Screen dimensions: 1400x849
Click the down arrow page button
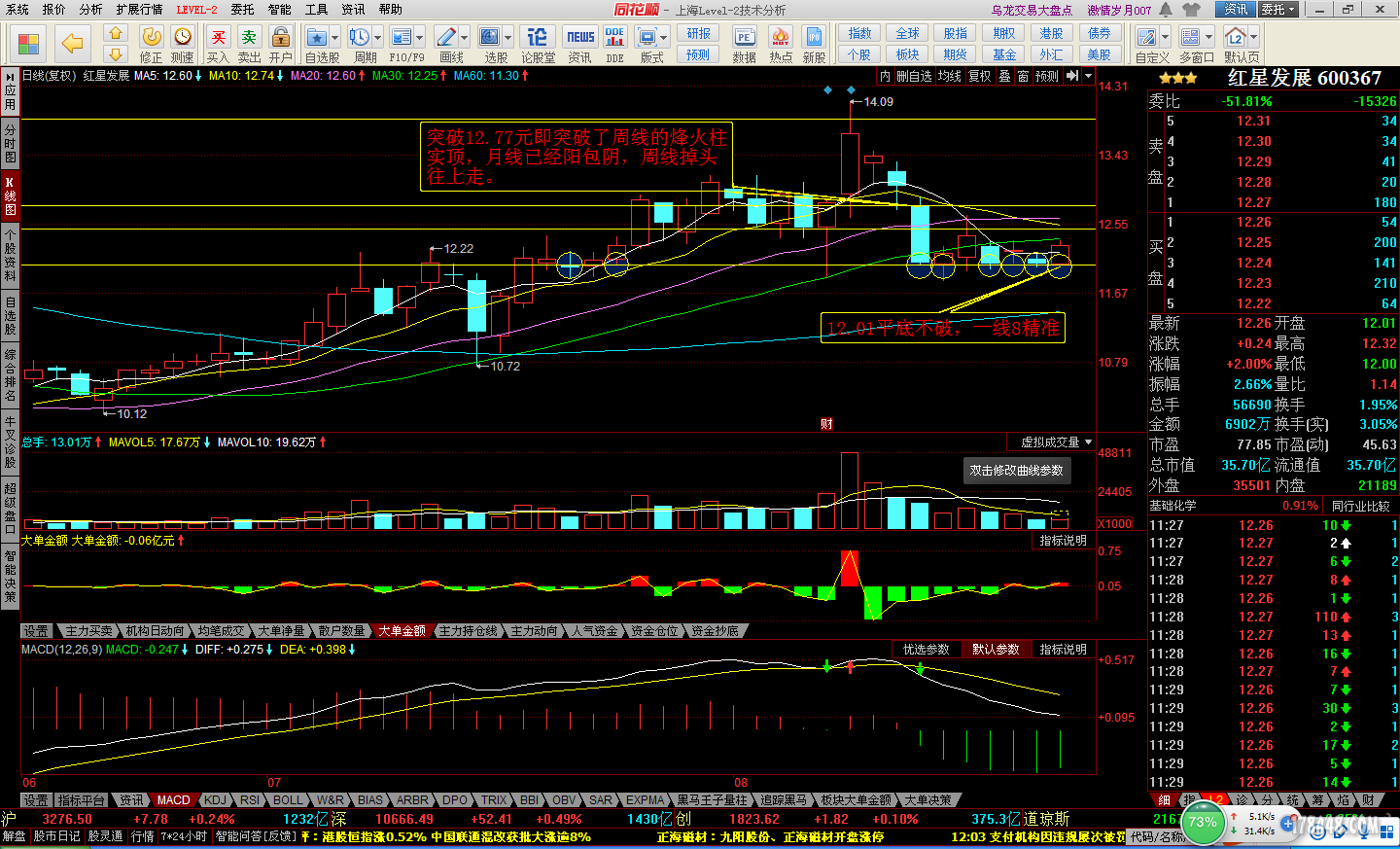[x=116, y=54]
